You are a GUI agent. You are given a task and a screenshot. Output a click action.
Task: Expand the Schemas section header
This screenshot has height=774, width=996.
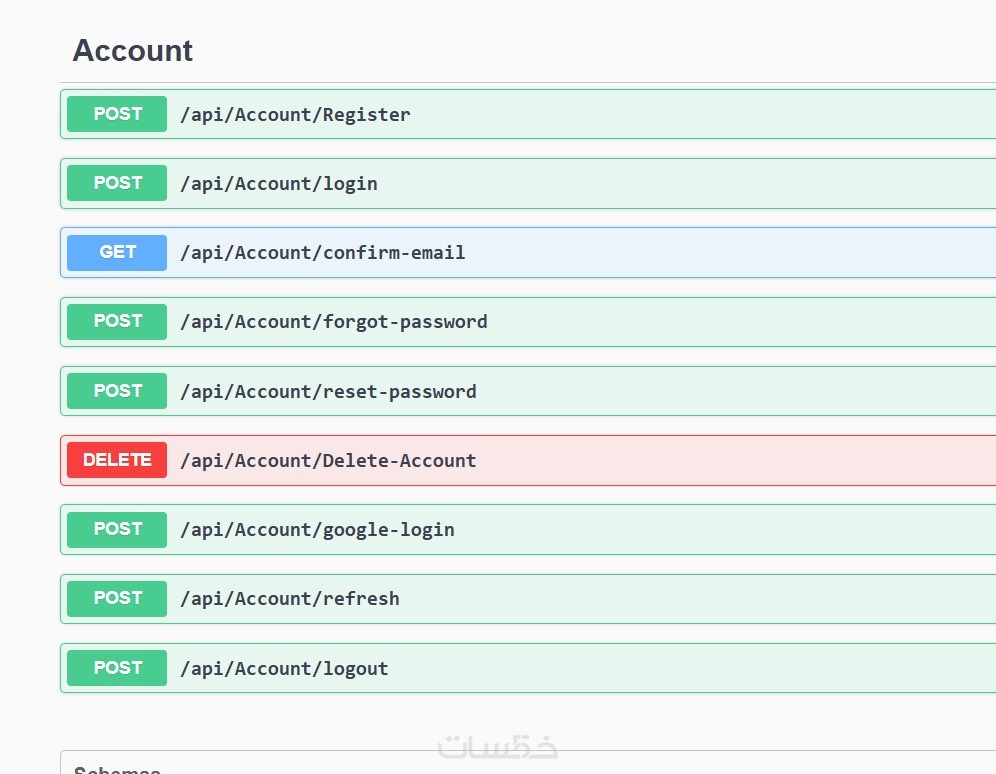pos(118,768)
